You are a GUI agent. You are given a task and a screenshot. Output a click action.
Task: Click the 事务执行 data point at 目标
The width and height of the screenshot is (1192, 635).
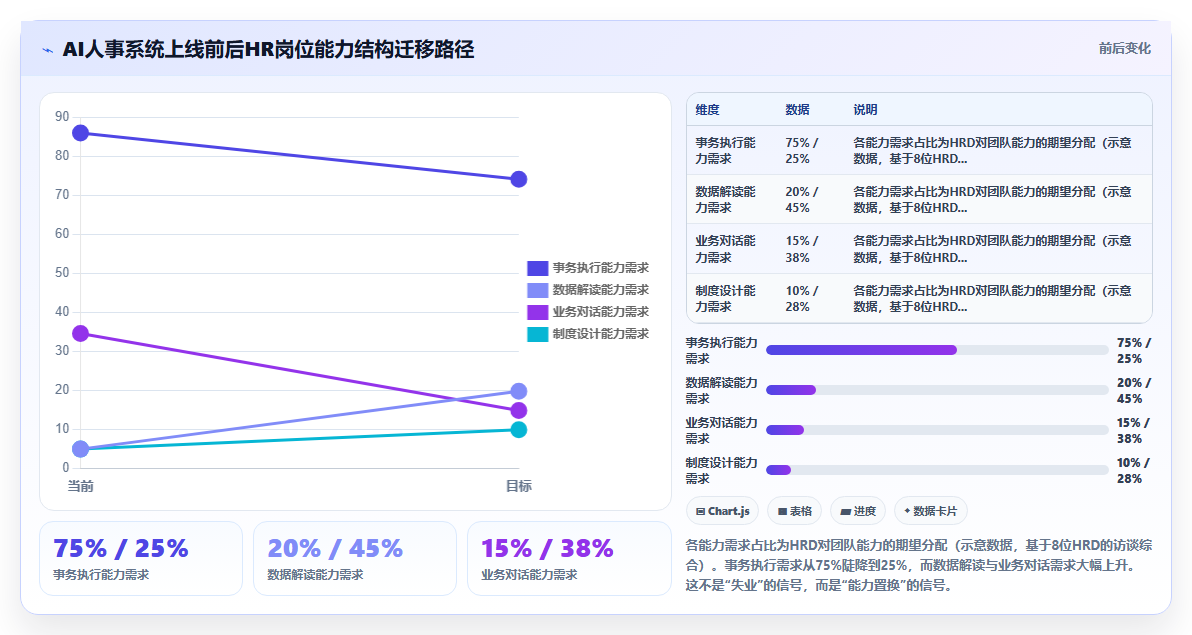click(518, 179)
